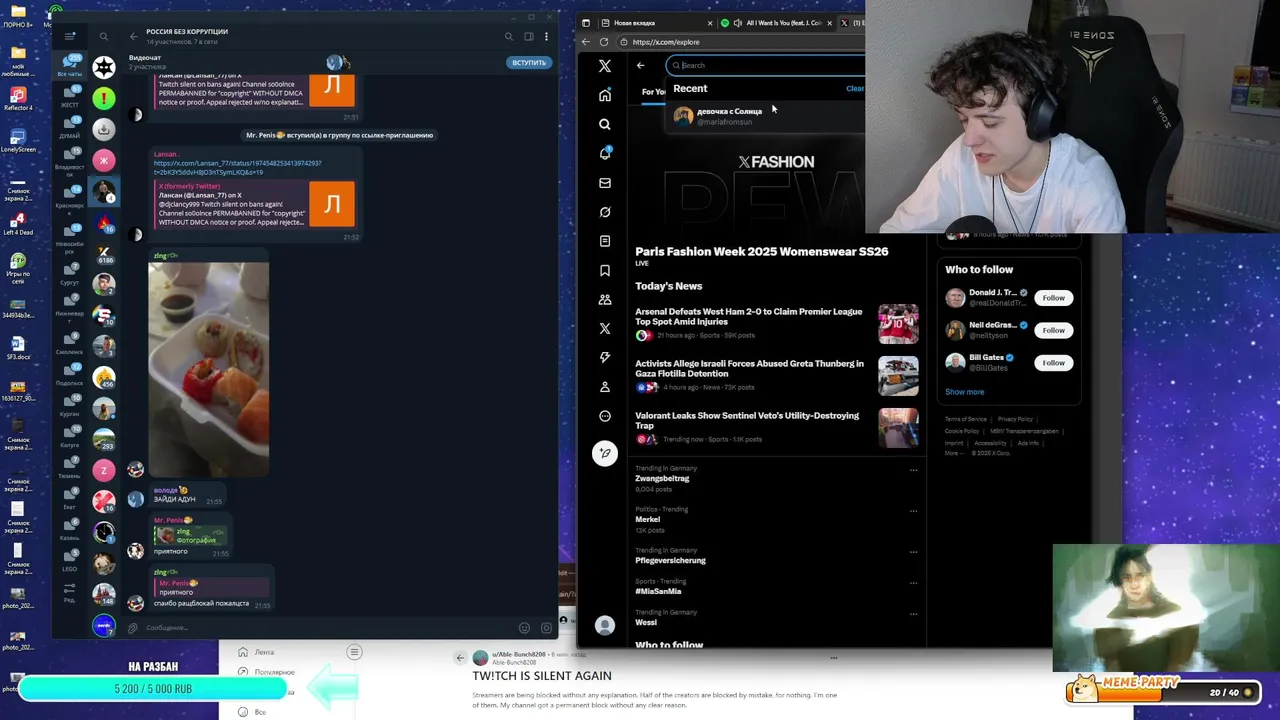This screenshot has width=1280, height=720.
Task: Open the X Lists icon
Action: tap(605, 241)
